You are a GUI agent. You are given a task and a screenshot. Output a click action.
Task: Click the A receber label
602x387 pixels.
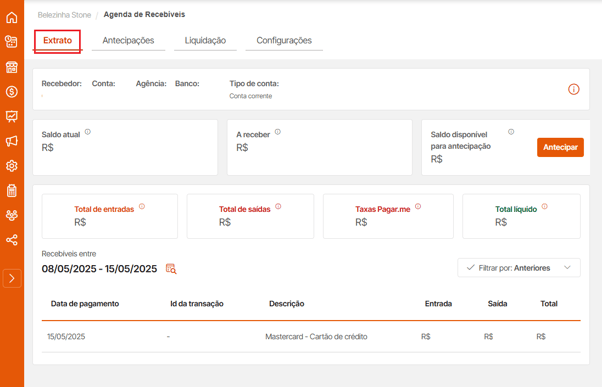coord(253,135)
